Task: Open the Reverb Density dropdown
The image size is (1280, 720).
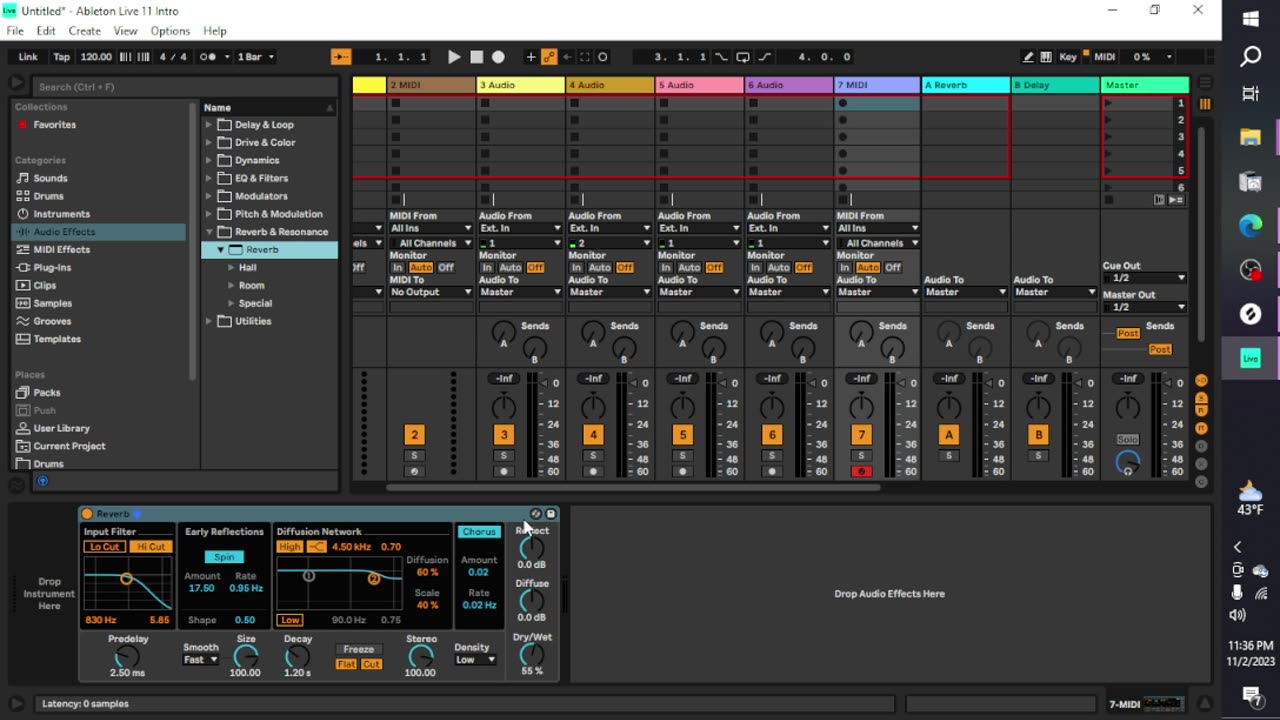Action: (x=476, y=660)
